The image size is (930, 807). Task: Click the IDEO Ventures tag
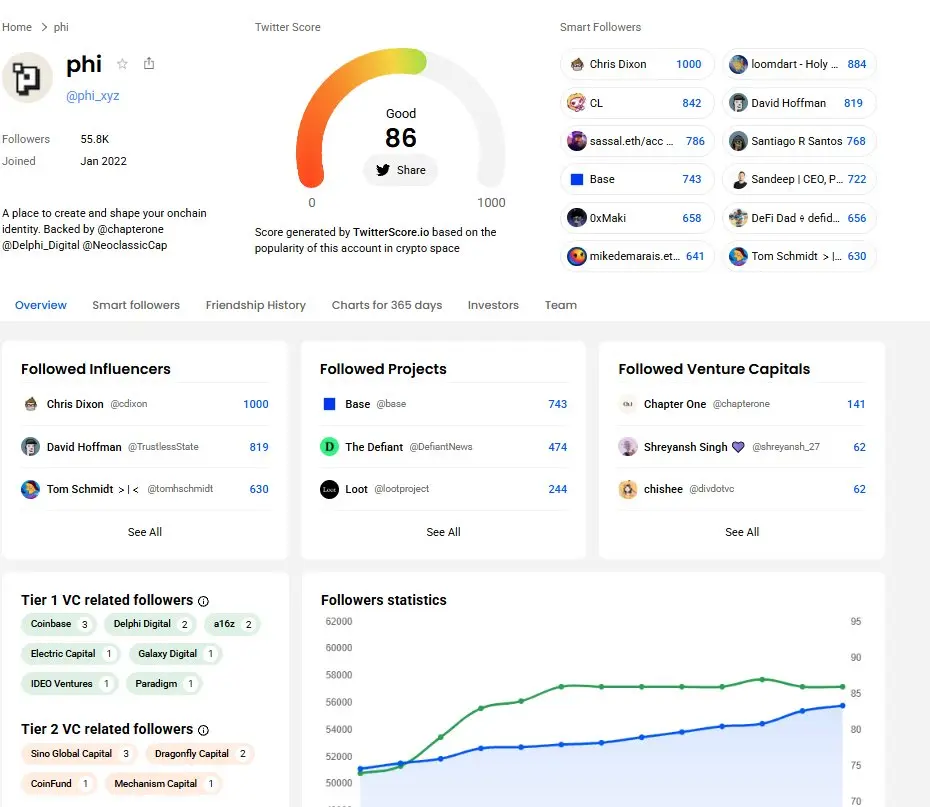coord(69,684)
